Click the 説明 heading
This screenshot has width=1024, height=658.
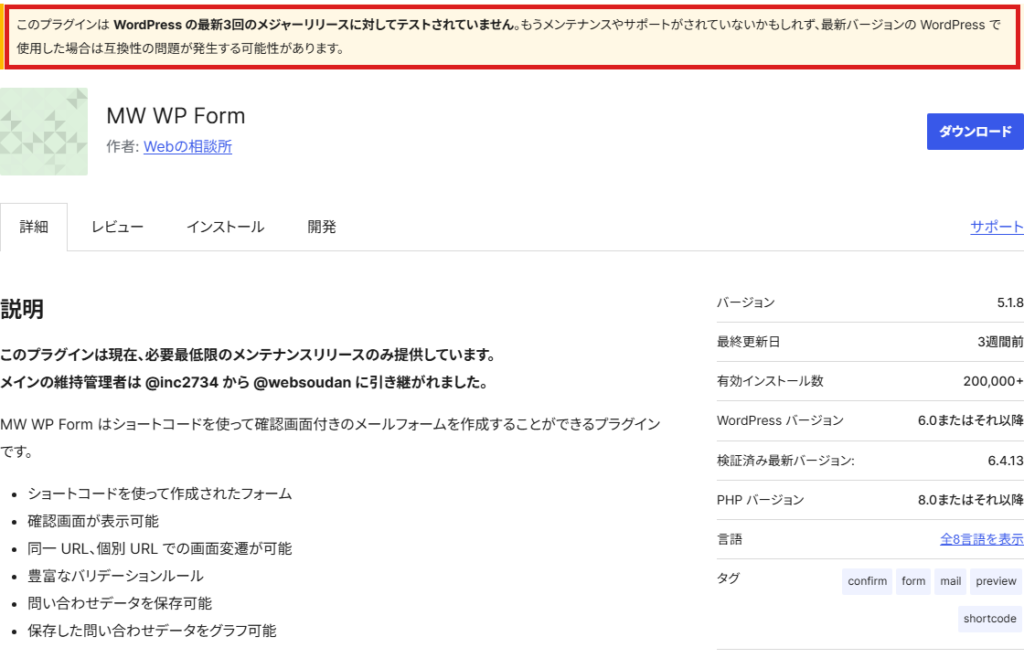coord(22,309)
